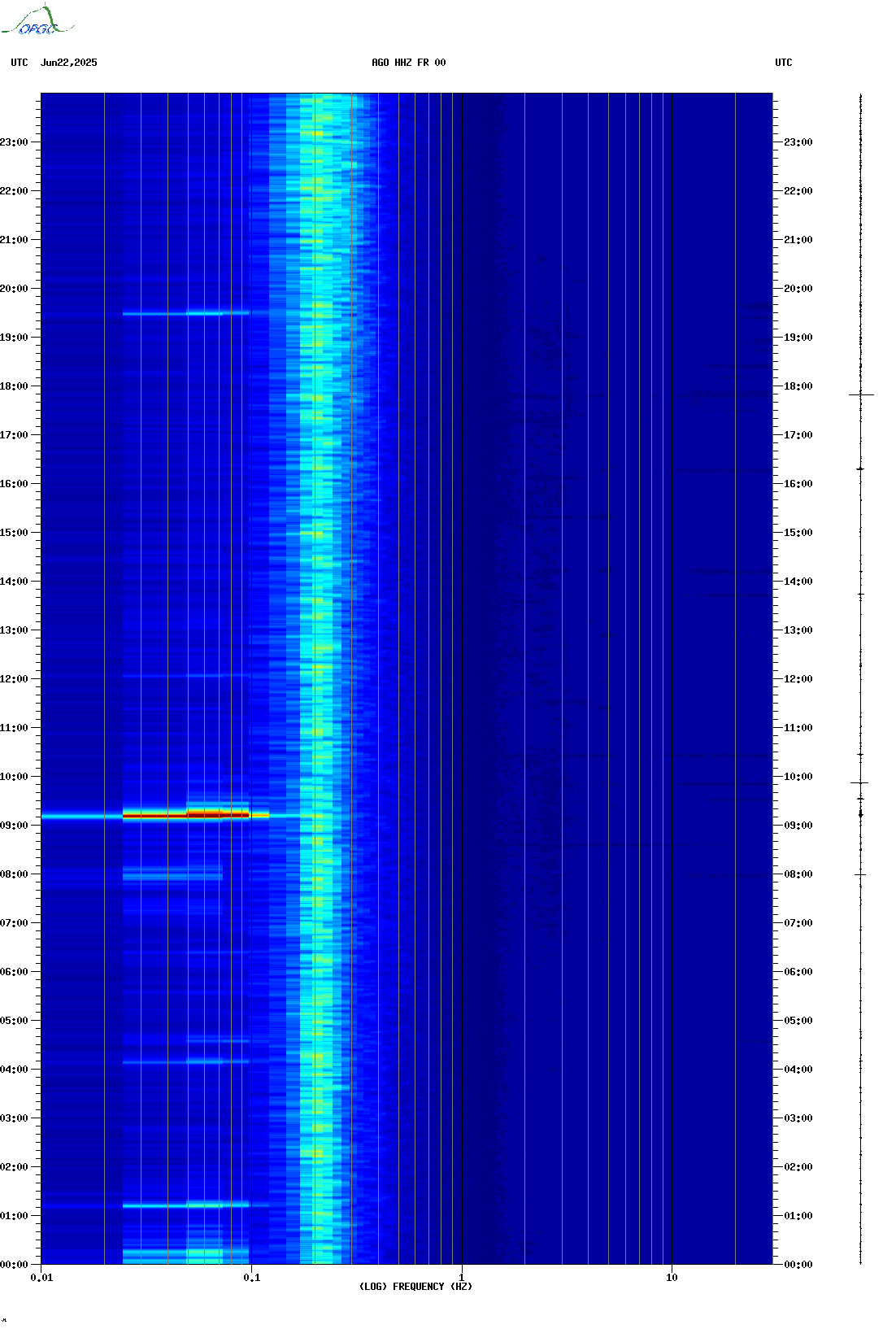Click the 23:00 label on the right axis
This screenshot has height=1329, width=896.
click(798, 142)
